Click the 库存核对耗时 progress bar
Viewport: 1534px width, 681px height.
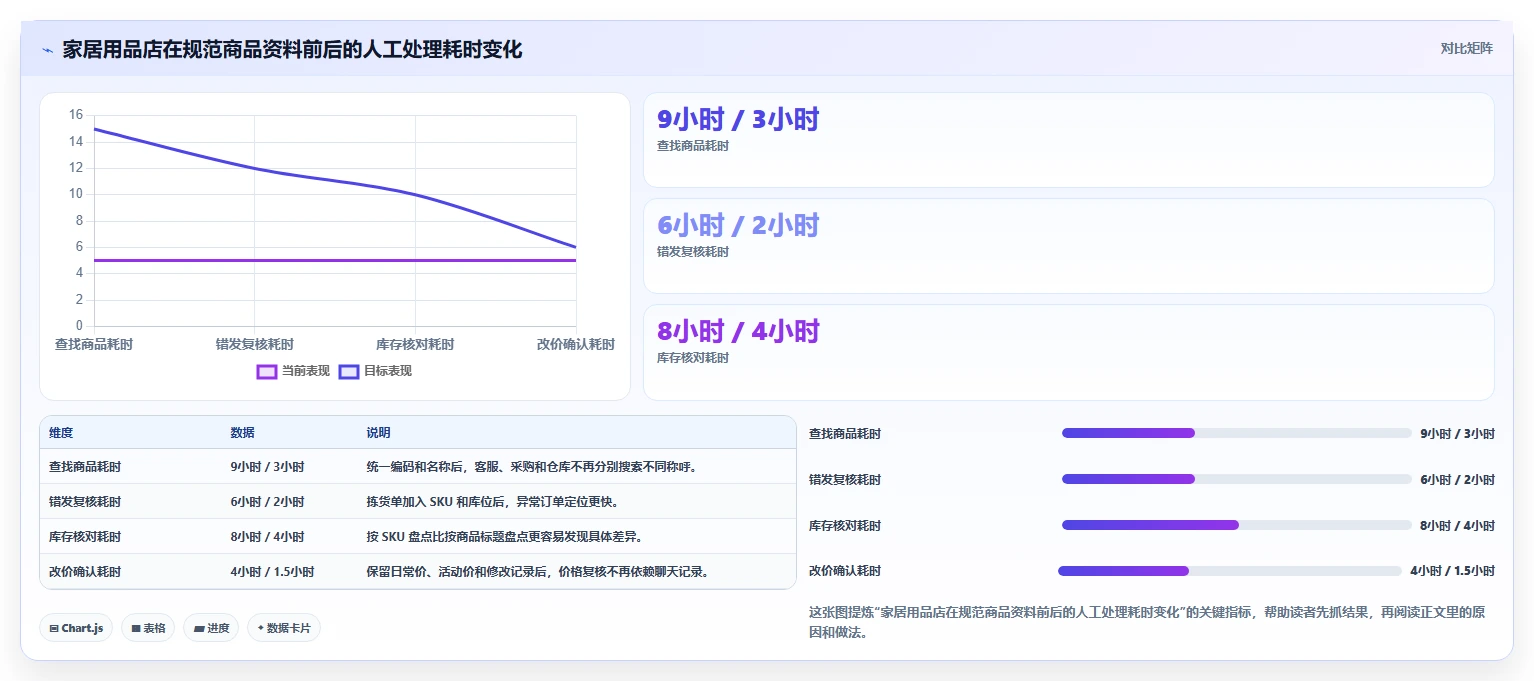click(x=1236, y=525)
